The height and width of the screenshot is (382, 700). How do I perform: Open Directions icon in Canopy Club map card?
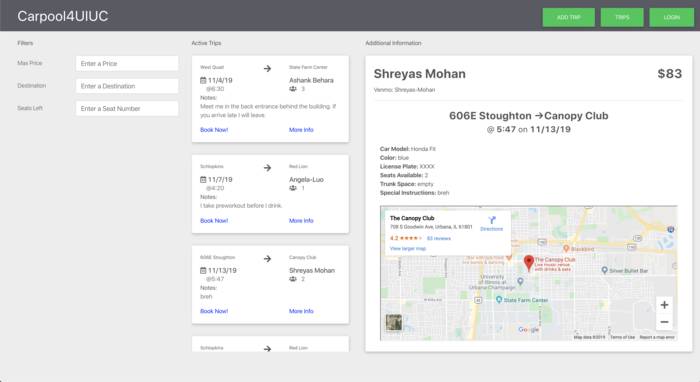(x=492, y=220)
